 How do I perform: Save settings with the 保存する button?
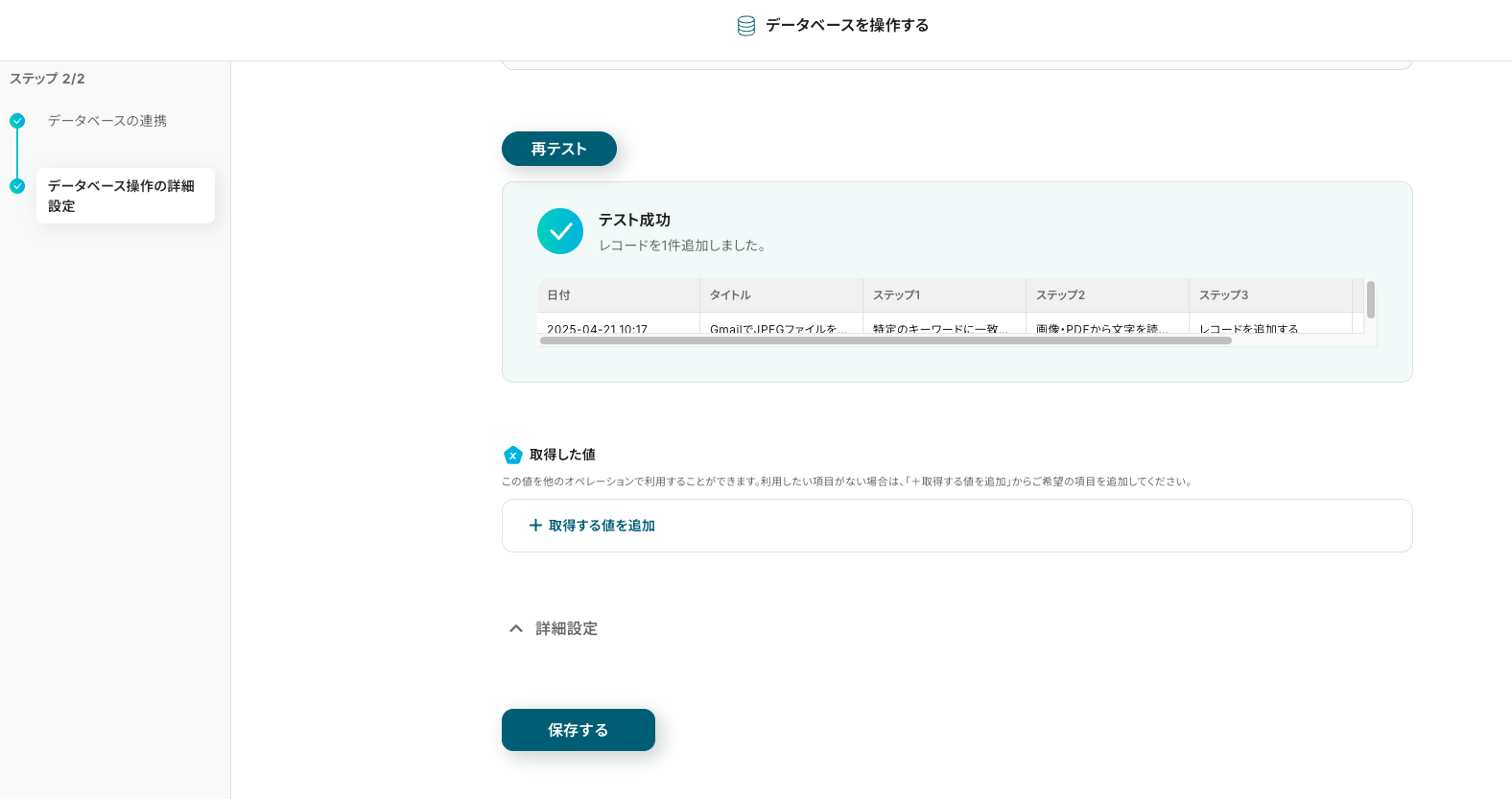click(578, 730)
